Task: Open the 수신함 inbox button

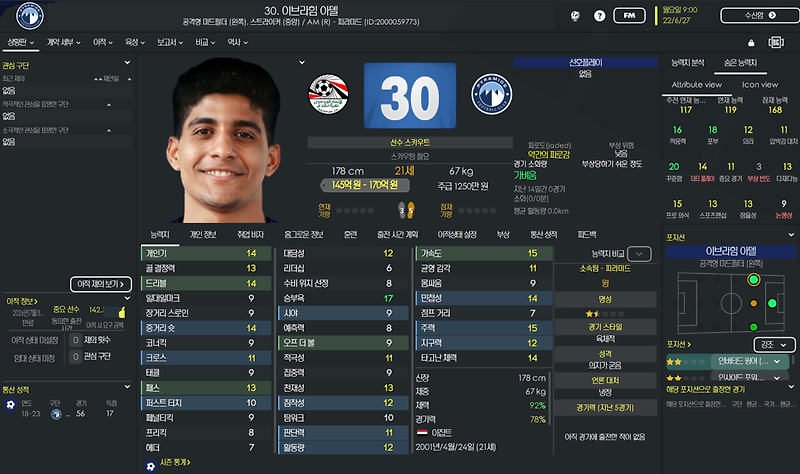Action: (760, 15)
